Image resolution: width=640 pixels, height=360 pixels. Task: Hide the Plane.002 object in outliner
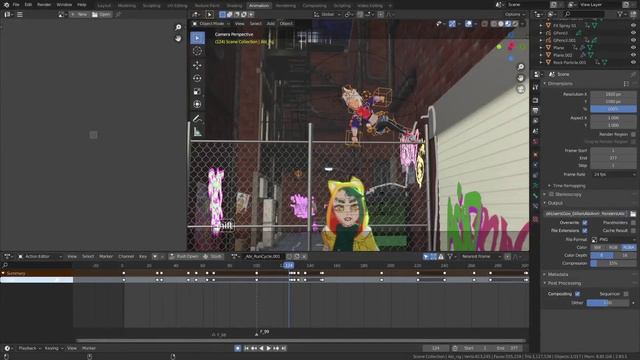pyautogui.click(x=633, y=55)
